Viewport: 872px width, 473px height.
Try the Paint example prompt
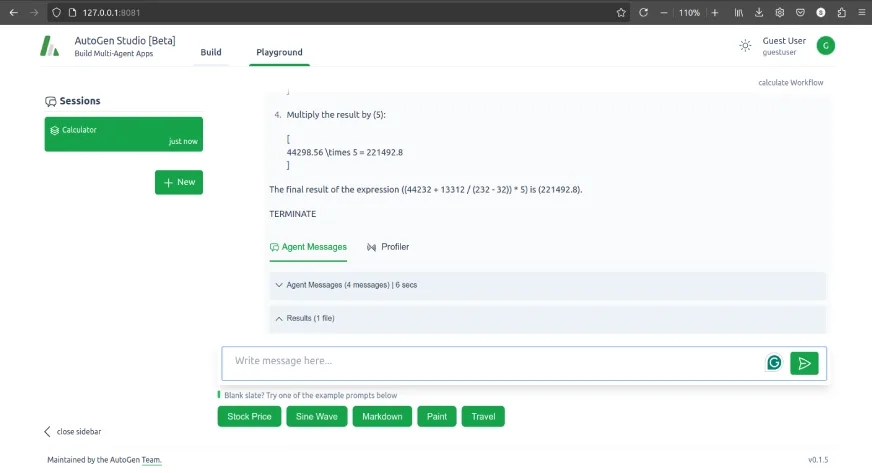[437, 416]
